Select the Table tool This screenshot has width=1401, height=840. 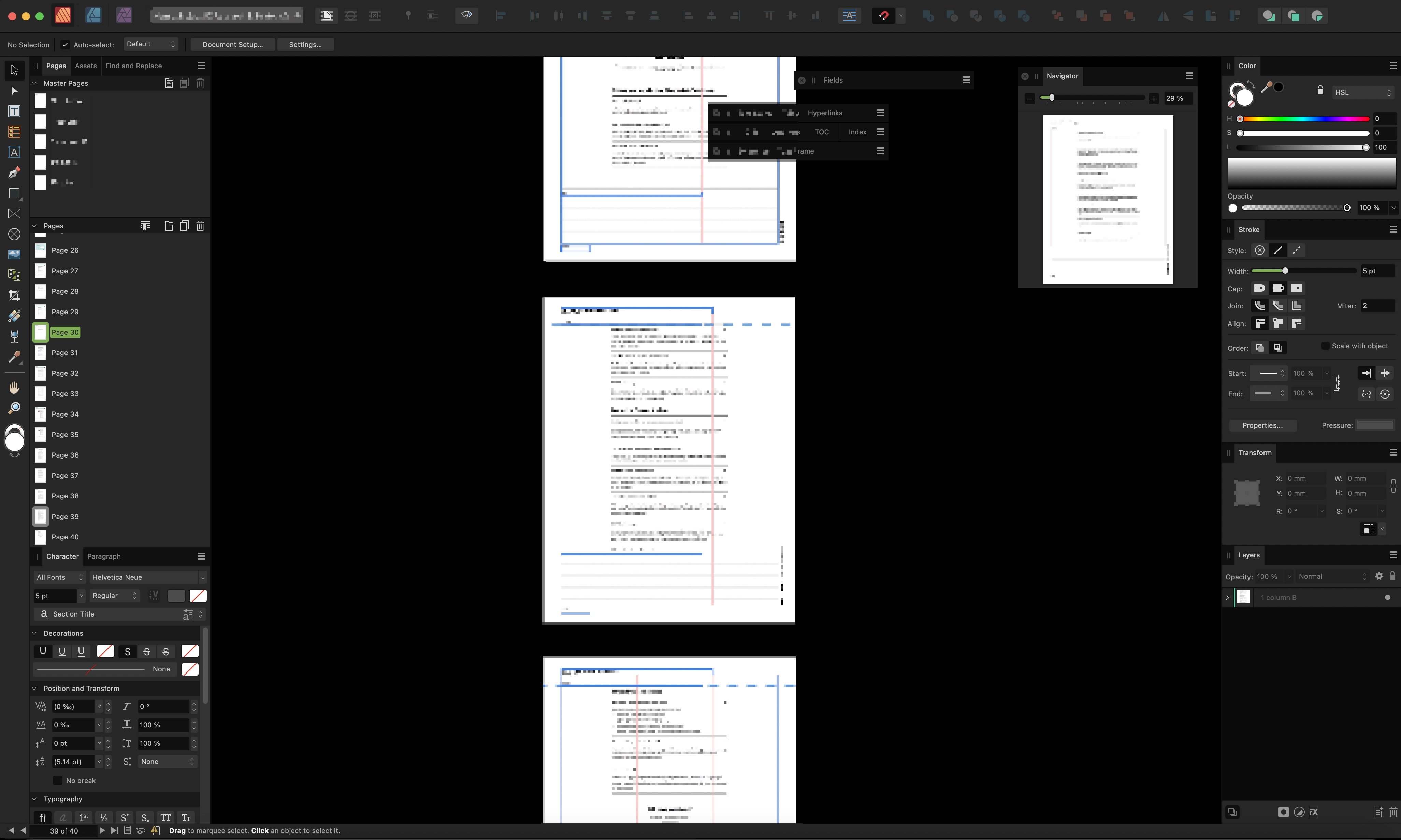(14, 132)
